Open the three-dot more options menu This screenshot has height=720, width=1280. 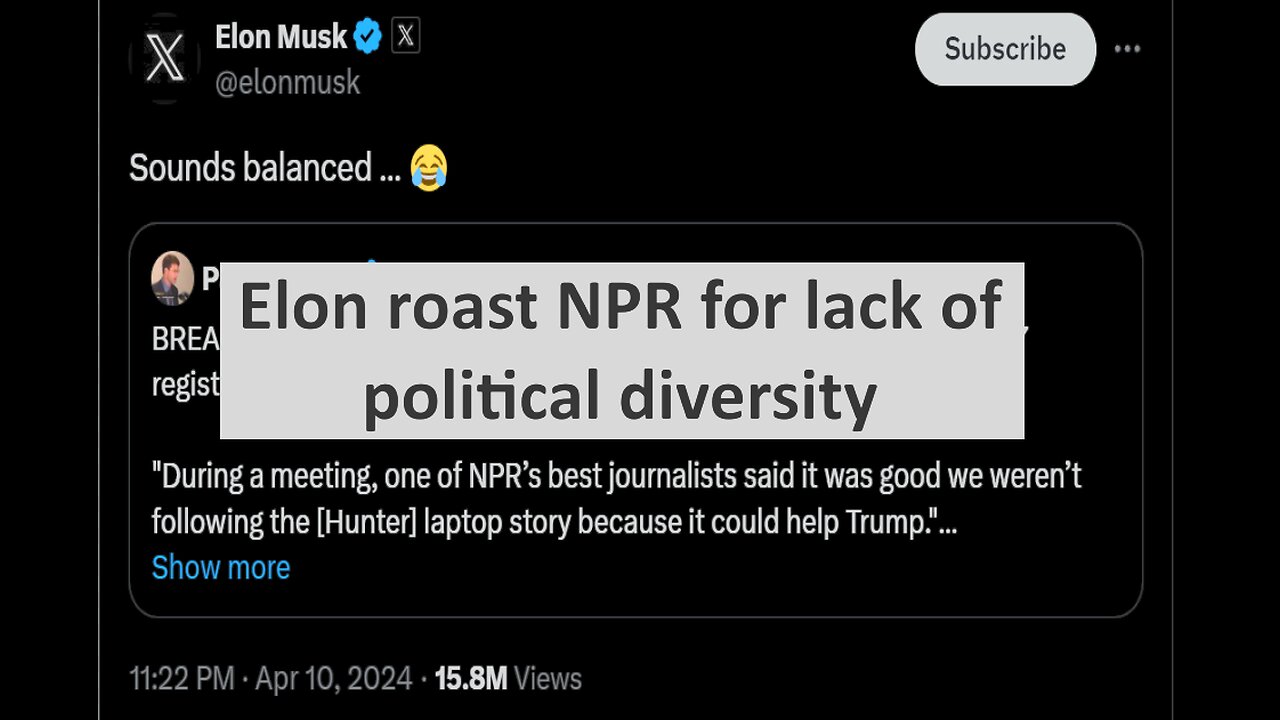pyautogui.click(x=1127, y=49)
